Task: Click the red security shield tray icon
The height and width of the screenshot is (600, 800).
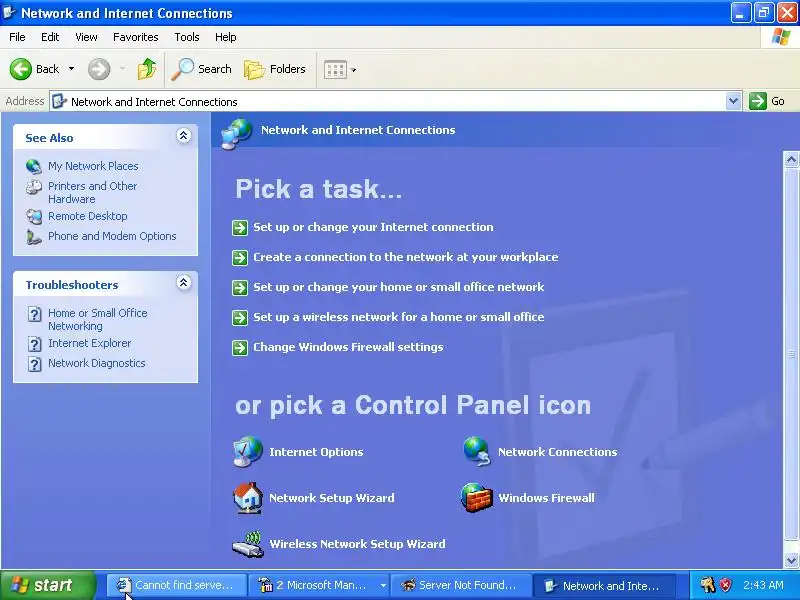Action: pyautogui.click(x=725, y=585)
